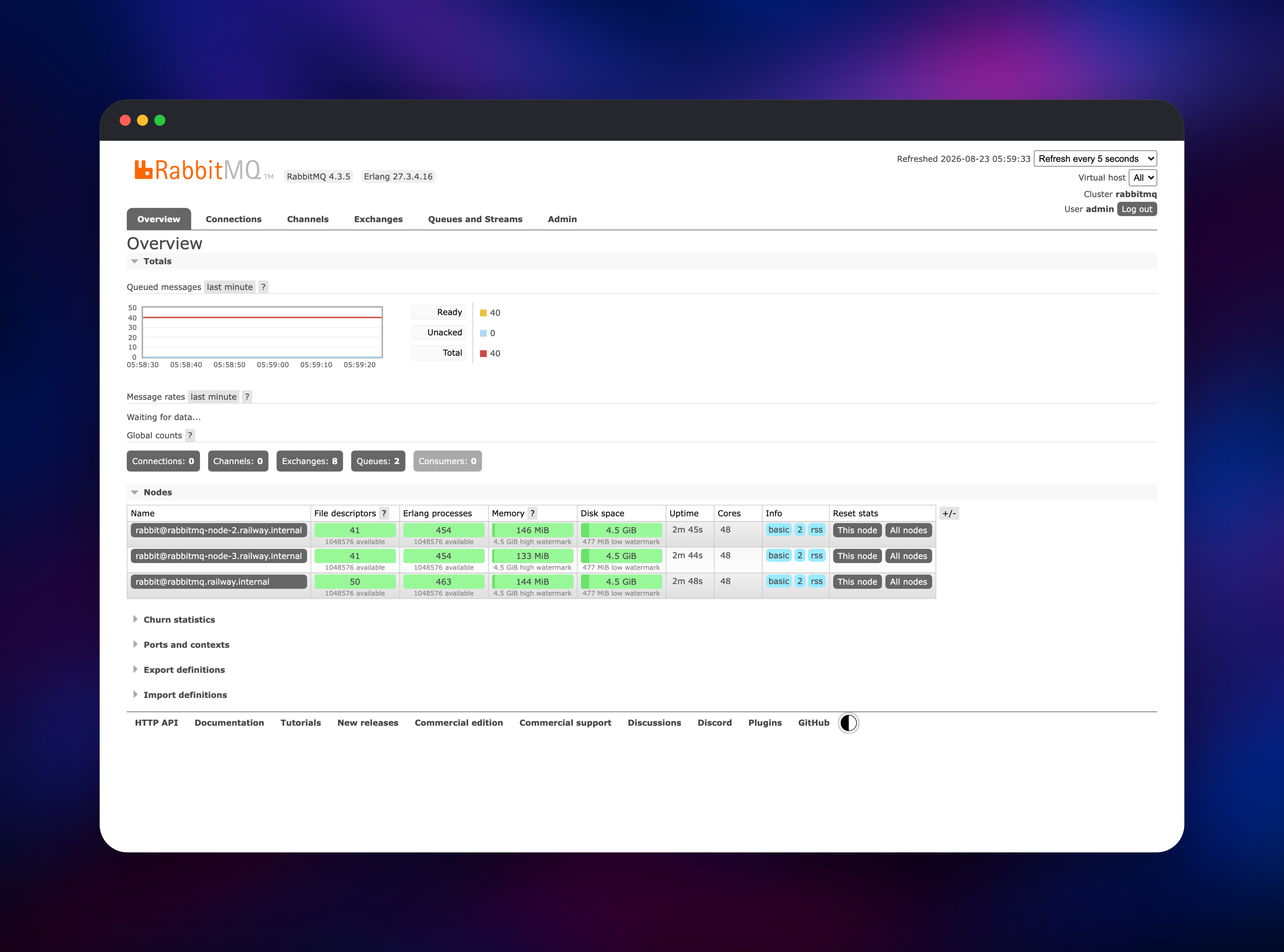Reset All nodes stats in node-2 row
Screen dimensions: 1284x952
coord(908,530)
